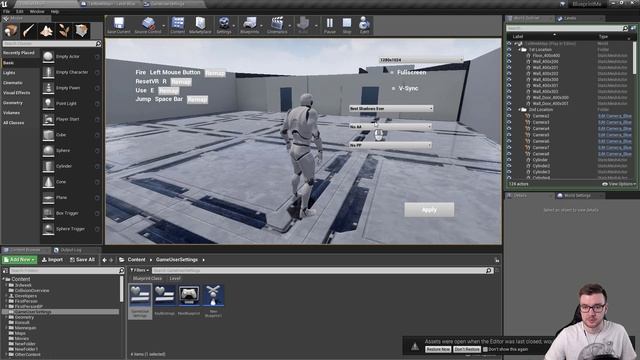Image resolution: width=640 pixels, height=360 pixels.
Task: Toggle the V-Sync checkbox in game menu
Action: (x=393, y=88)
